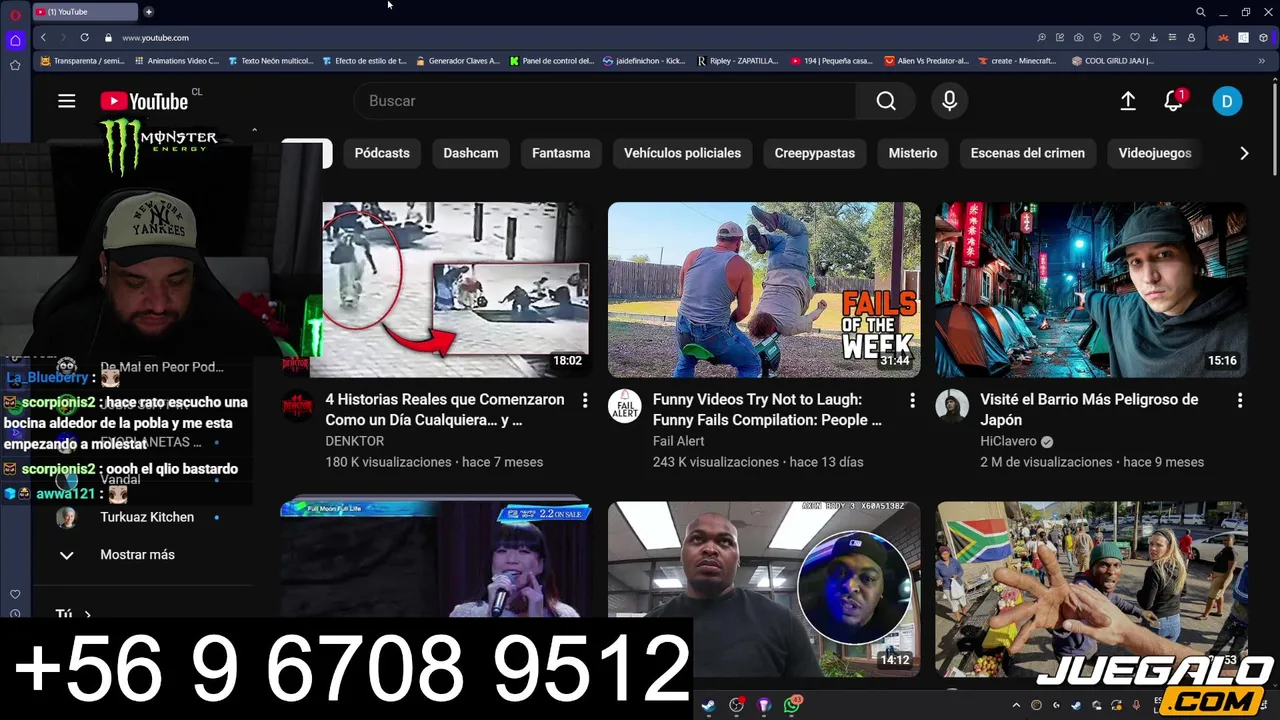Reload the page

coord(84,38)
